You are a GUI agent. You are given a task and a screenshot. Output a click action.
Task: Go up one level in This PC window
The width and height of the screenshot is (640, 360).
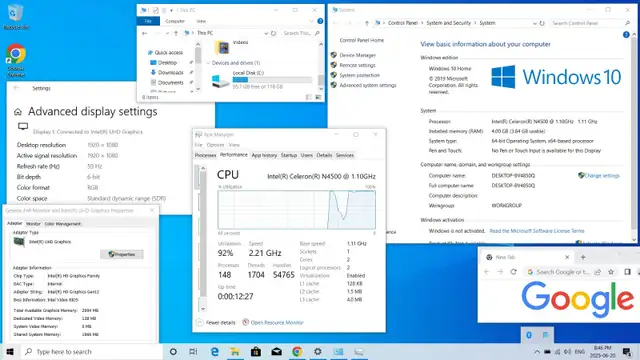click(176, 33)
